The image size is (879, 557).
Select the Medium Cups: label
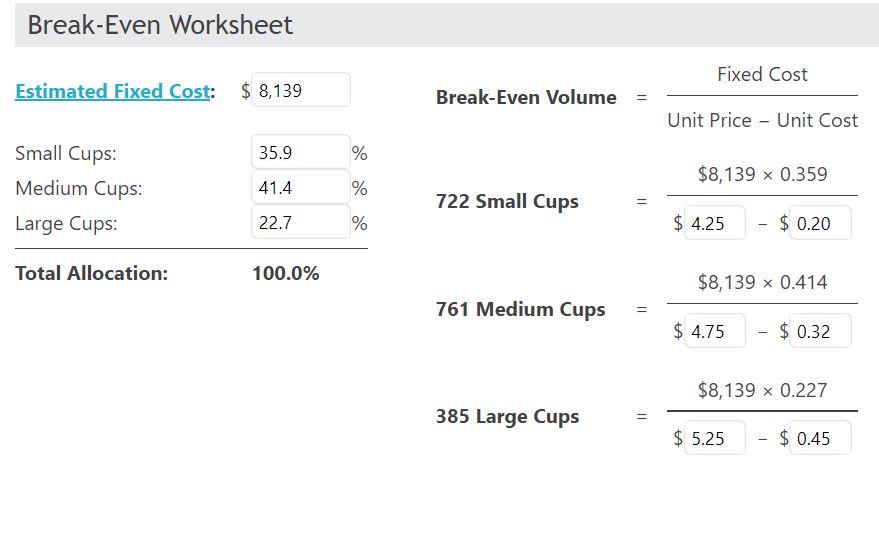pos(78,188)
